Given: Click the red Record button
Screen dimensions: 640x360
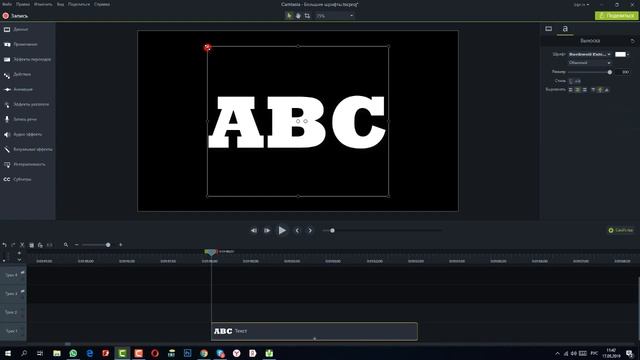Looking at the screenshot, I should (x=15, y=16).
